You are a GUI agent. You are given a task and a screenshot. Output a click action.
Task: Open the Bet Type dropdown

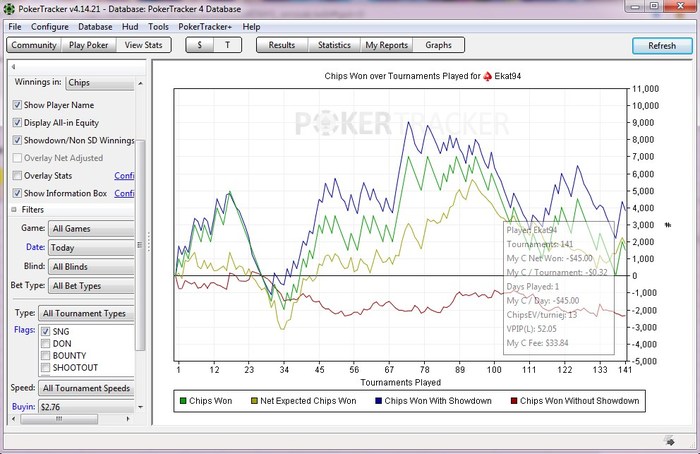pos(91,286)
